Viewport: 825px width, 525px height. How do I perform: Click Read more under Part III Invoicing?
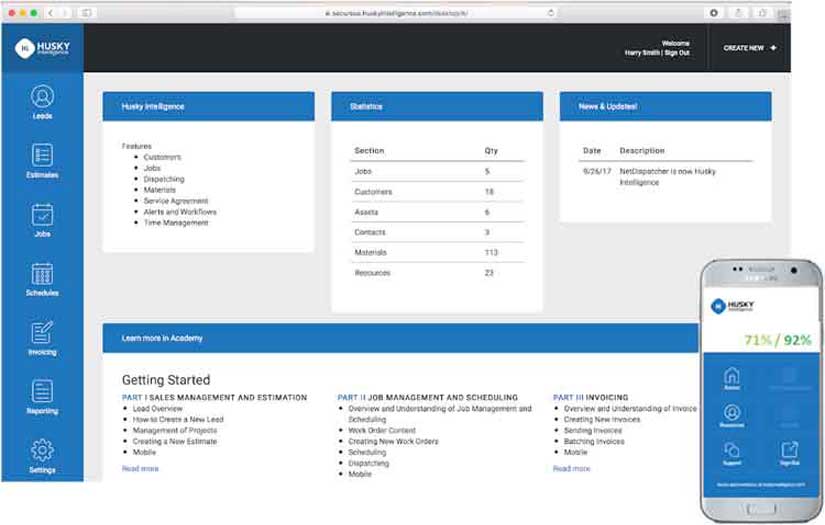point(571,468)
